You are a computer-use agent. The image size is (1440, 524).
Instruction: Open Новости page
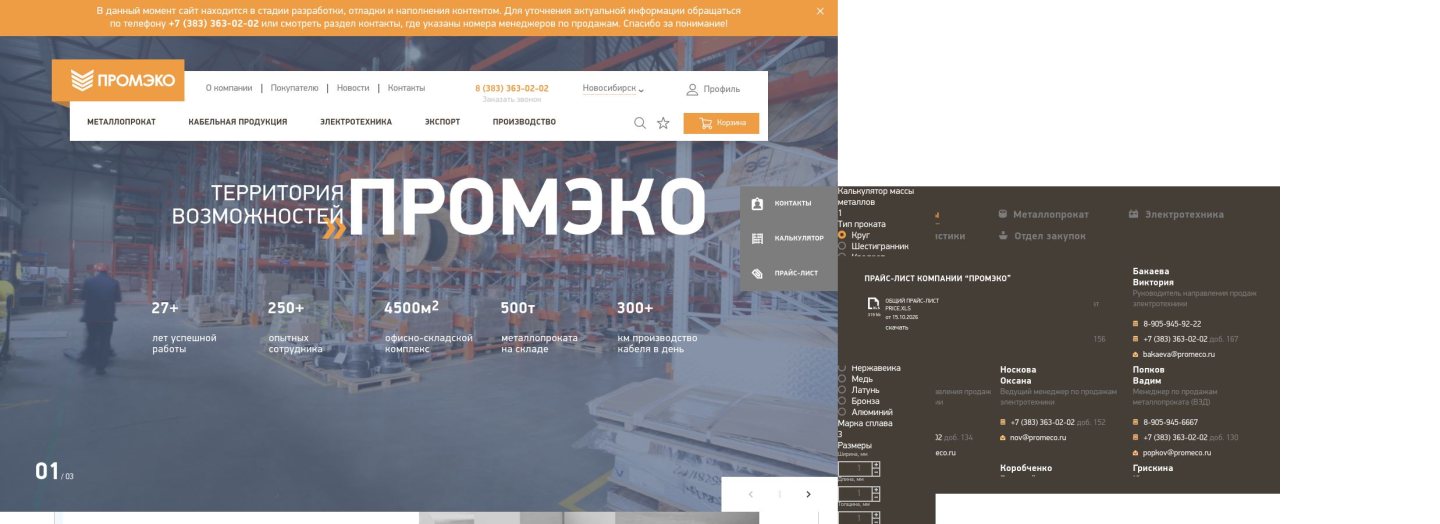coord(353,88)
